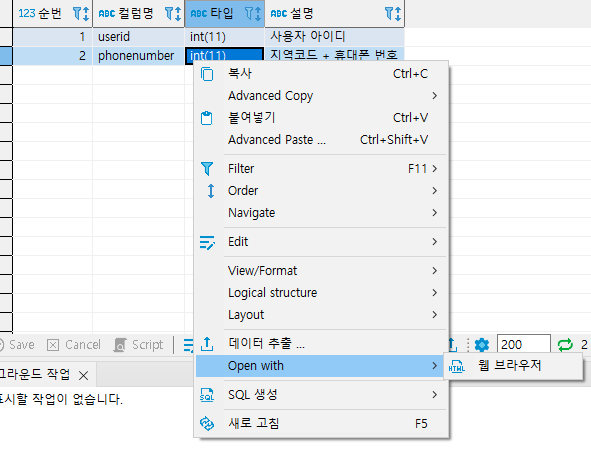Select the userid cell
Screen dimensions: 591x449
(x=138, y=37)
